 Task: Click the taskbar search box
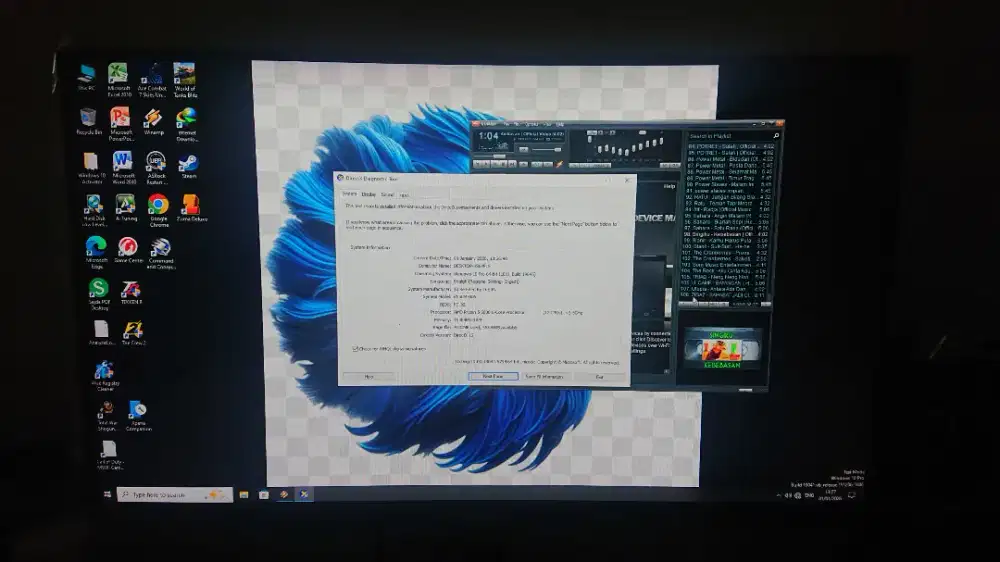(x=175, y=494)
